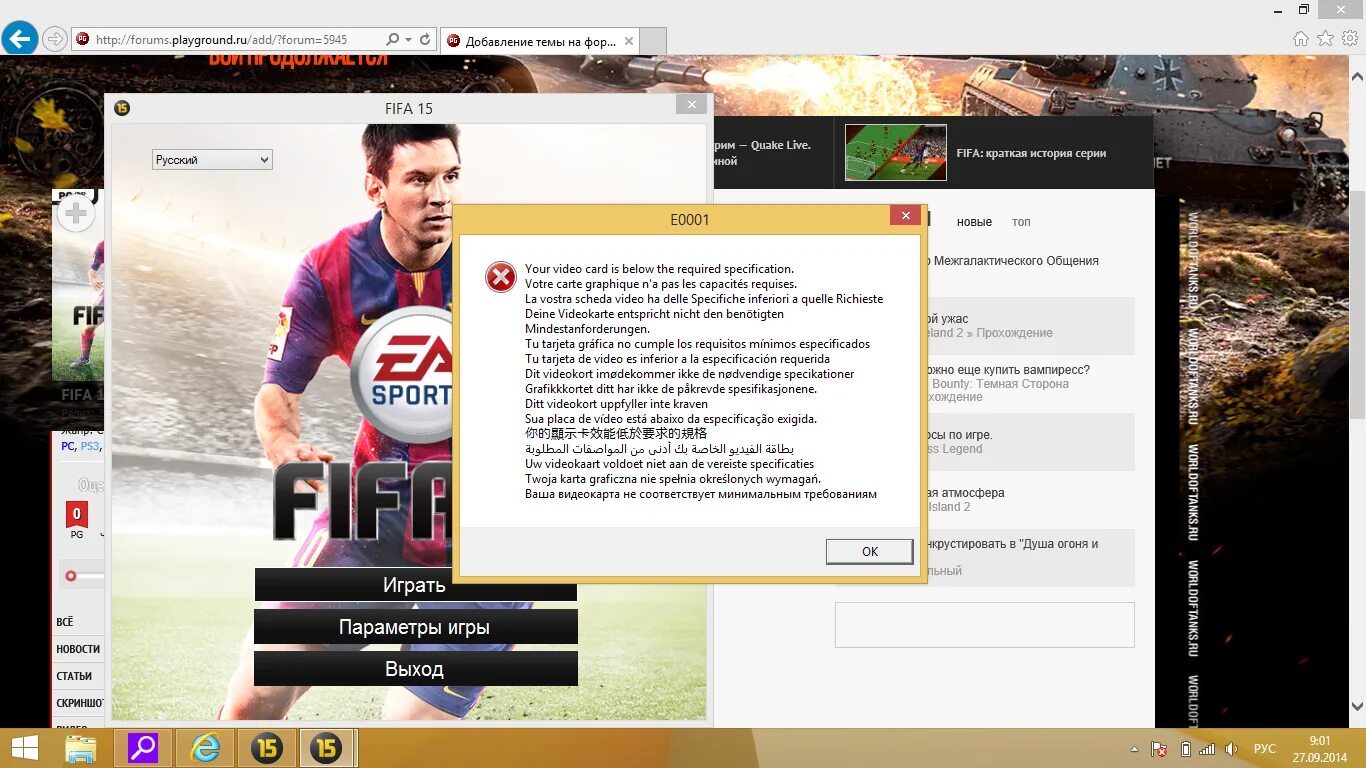Click the first FIFA 15 taskbar icon
1366x768 pixels.
pyautogui.click(x=266, y=748)
